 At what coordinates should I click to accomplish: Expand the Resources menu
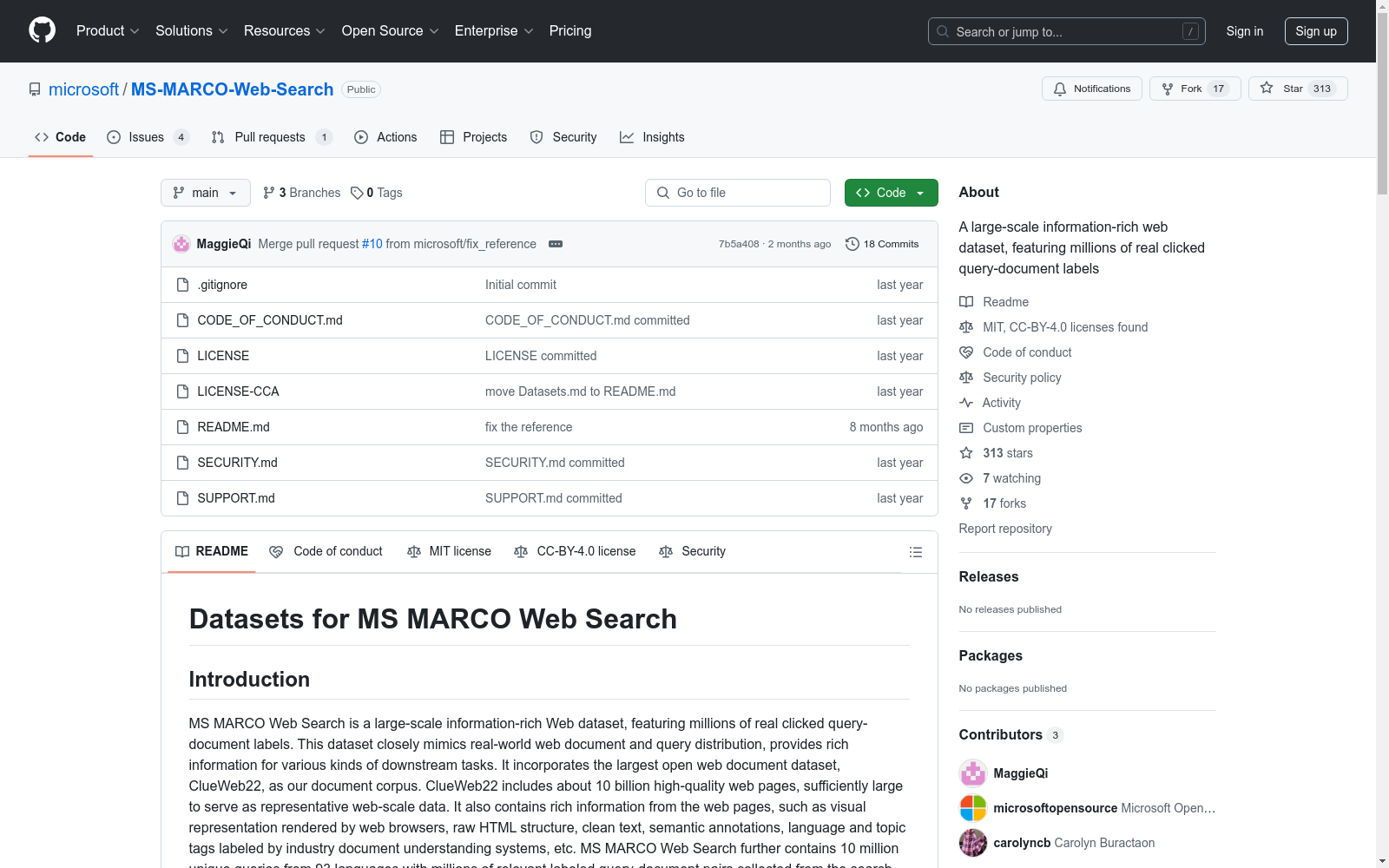pos(285,31)
